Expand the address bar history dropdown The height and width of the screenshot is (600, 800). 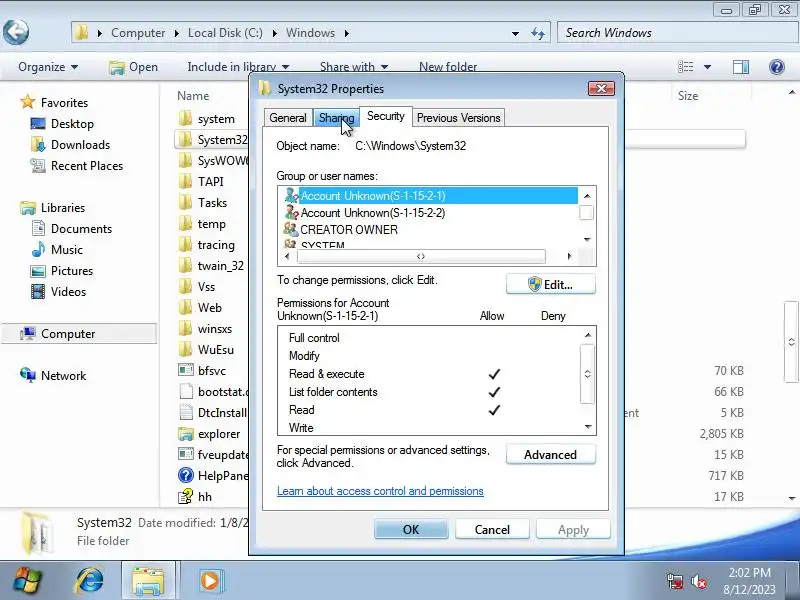(x=515, y=34)
